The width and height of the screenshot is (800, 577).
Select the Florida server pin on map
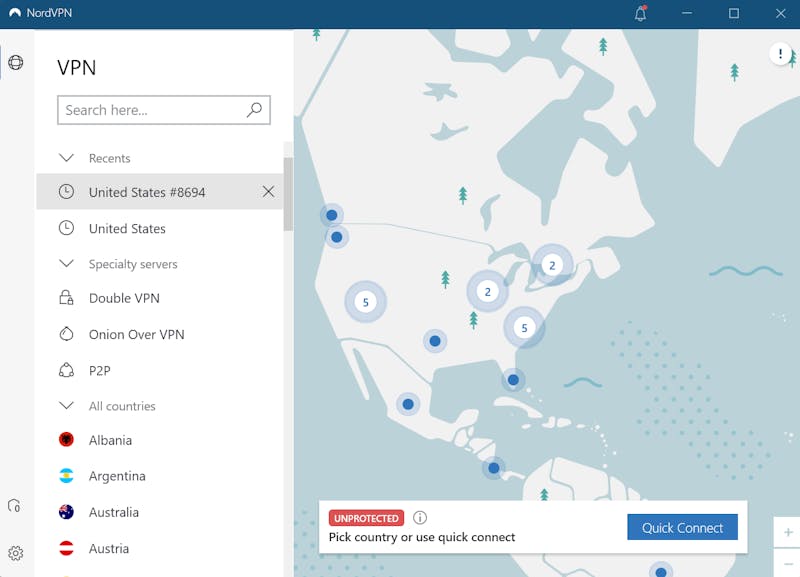click(x=513, y=380)
